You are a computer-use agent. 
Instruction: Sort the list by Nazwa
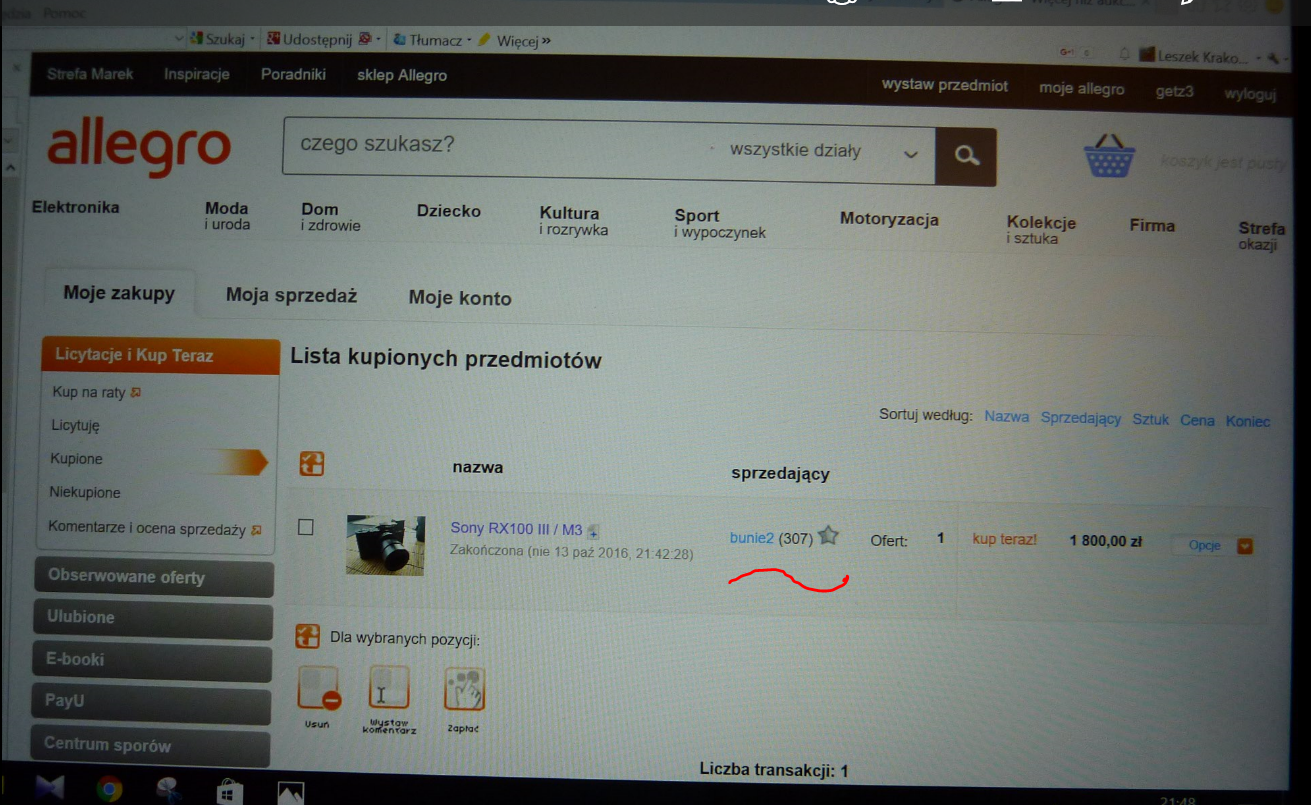click(1006, 416)
